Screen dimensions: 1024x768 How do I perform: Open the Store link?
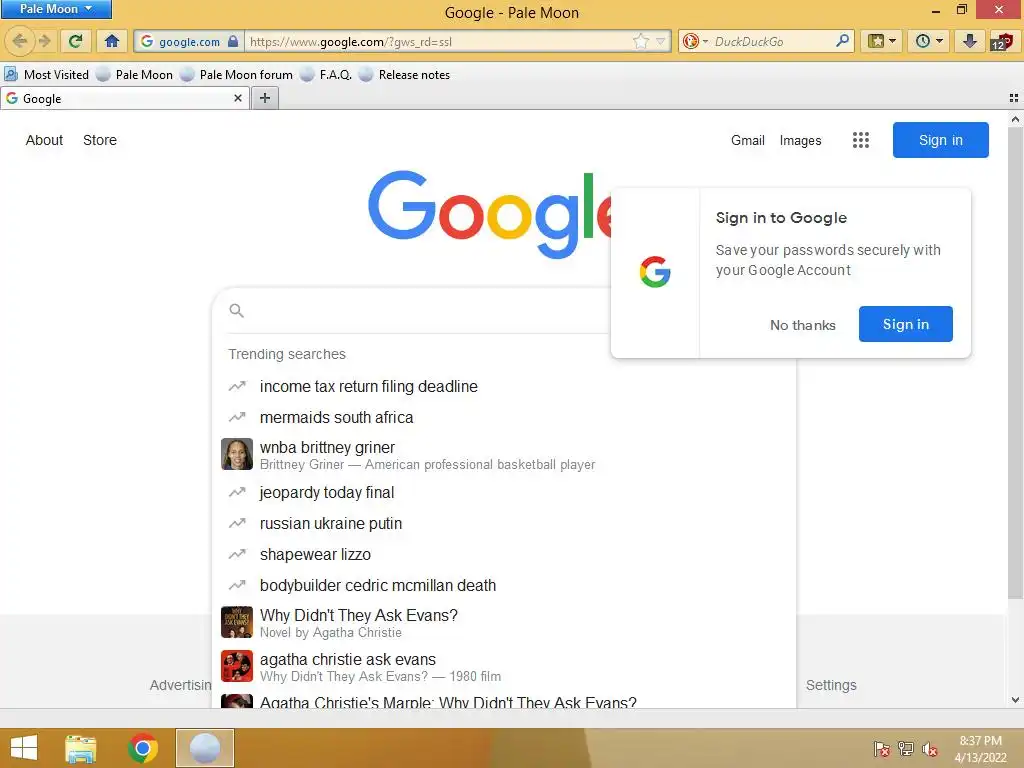(x=100, y=140)
